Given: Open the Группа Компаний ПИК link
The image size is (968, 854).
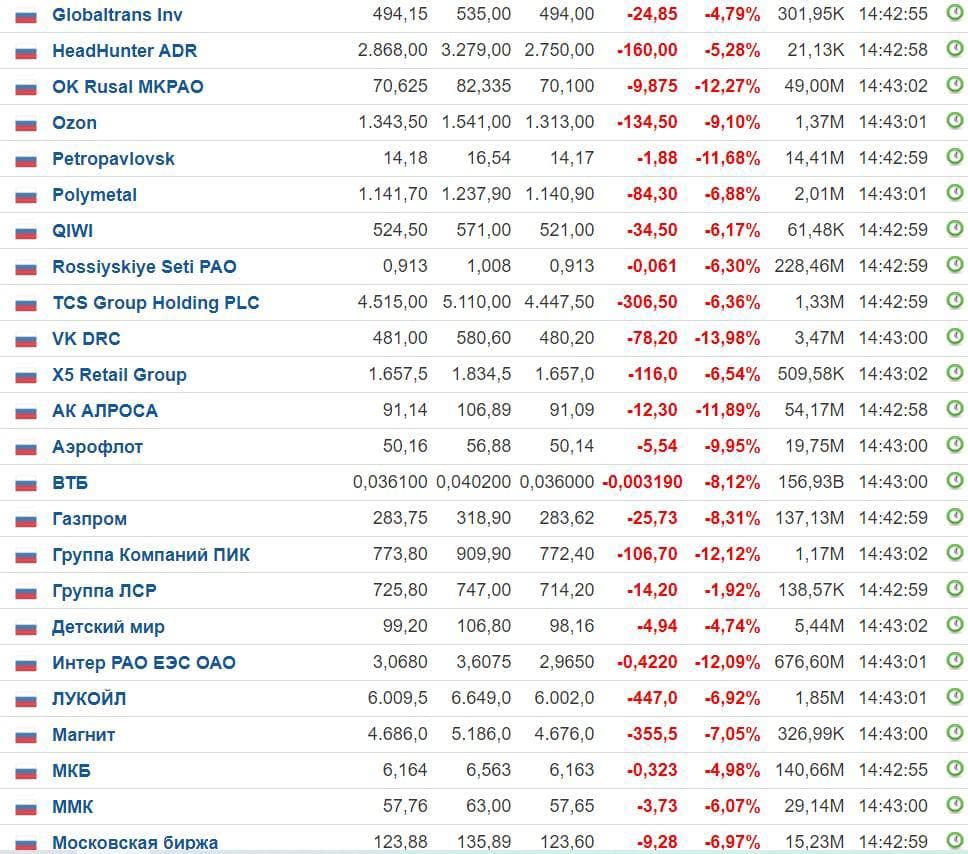Looking at the screenshot, I should click(151, 555).
